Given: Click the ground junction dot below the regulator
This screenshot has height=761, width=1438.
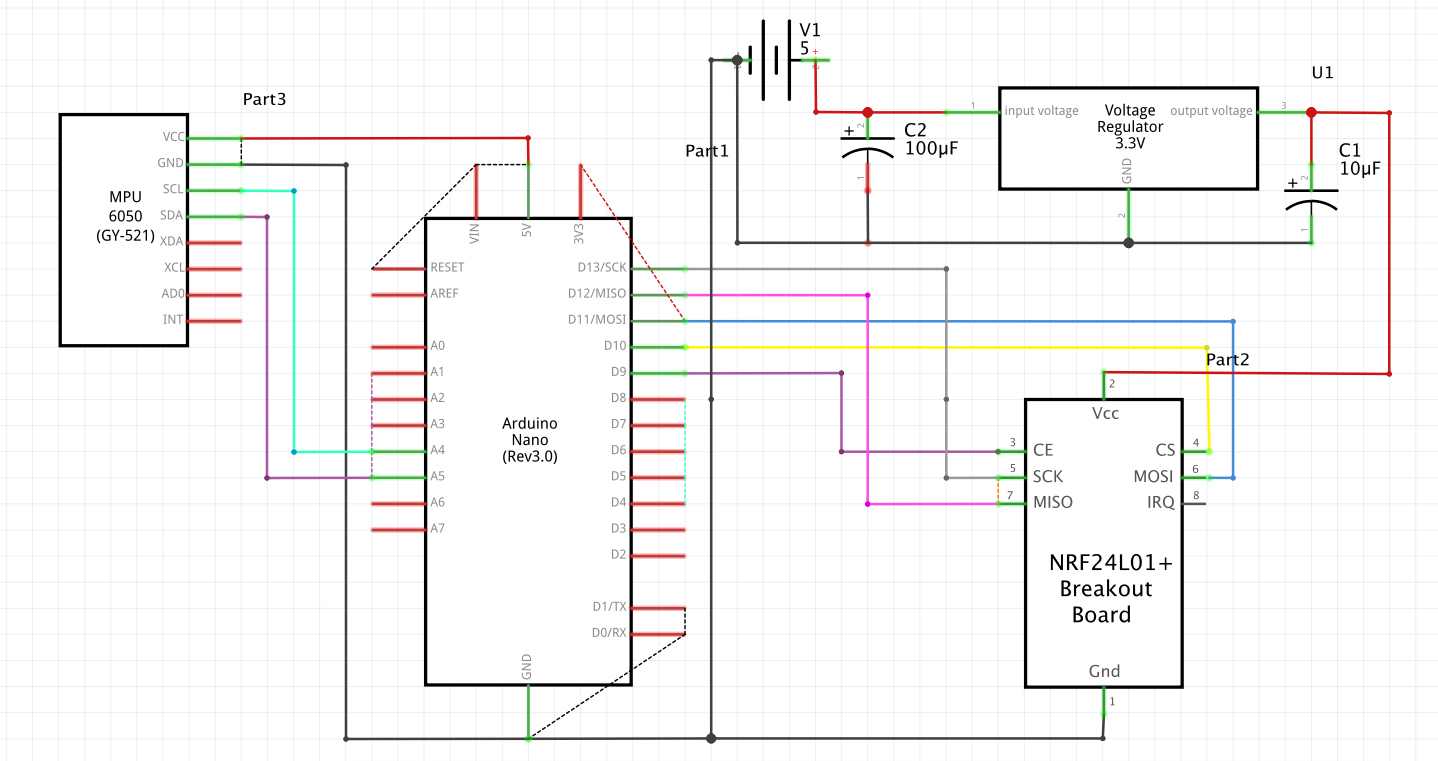Looking at the screenshot, I should [x=1129, y=242].
